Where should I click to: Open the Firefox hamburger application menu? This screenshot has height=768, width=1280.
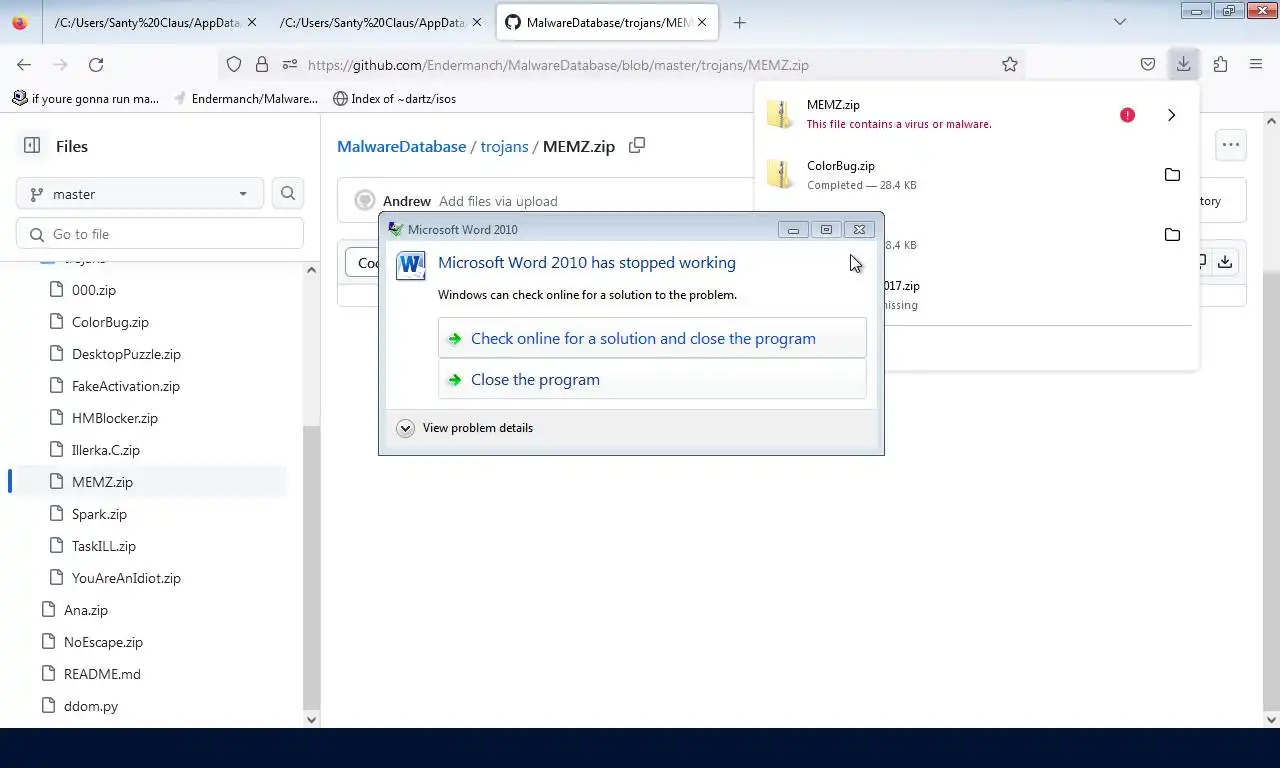tap(1256, 64)
